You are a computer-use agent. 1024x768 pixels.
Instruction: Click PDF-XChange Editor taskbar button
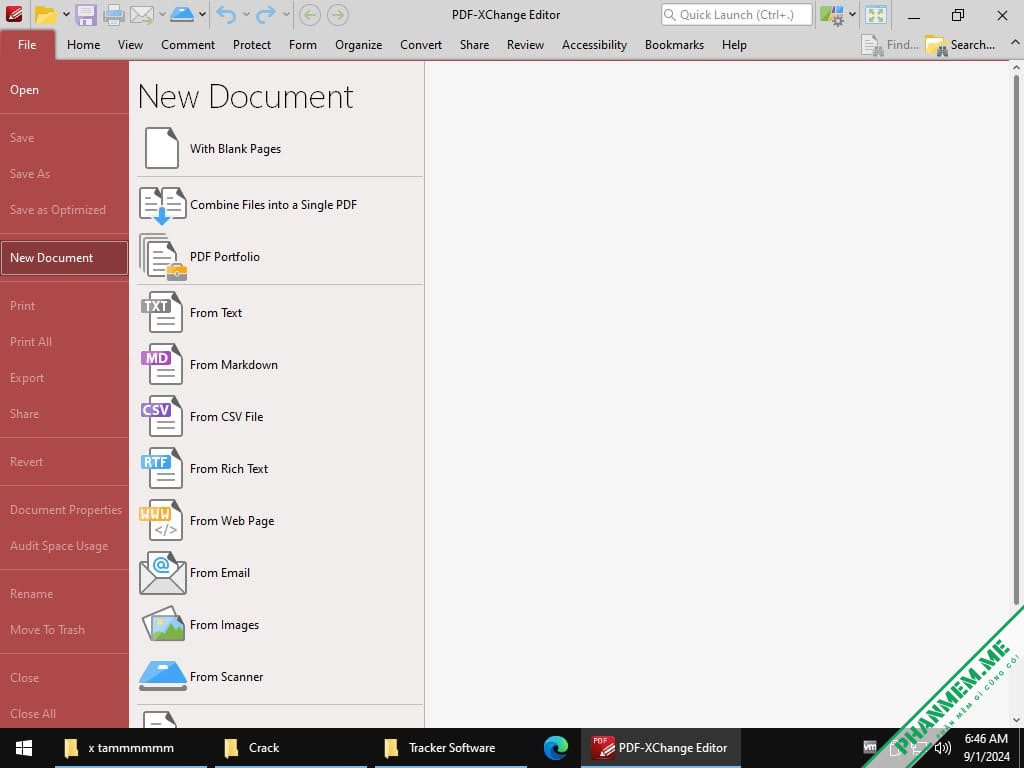coord(661,748)
